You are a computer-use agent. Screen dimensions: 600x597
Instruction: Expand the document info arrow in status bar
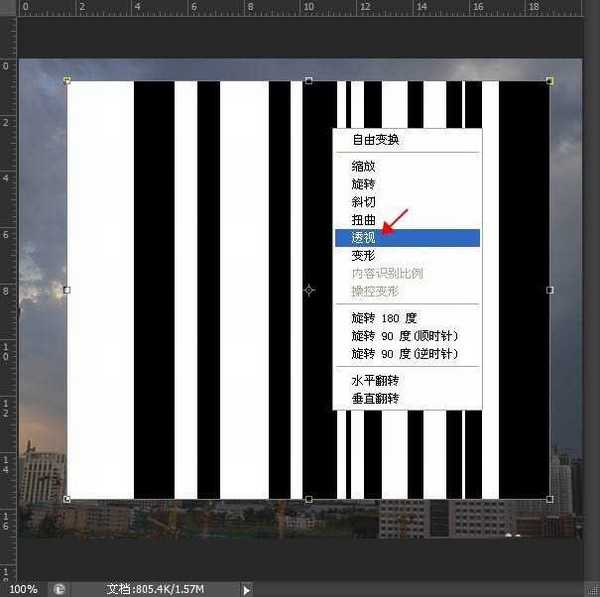(x=247, y=590)
